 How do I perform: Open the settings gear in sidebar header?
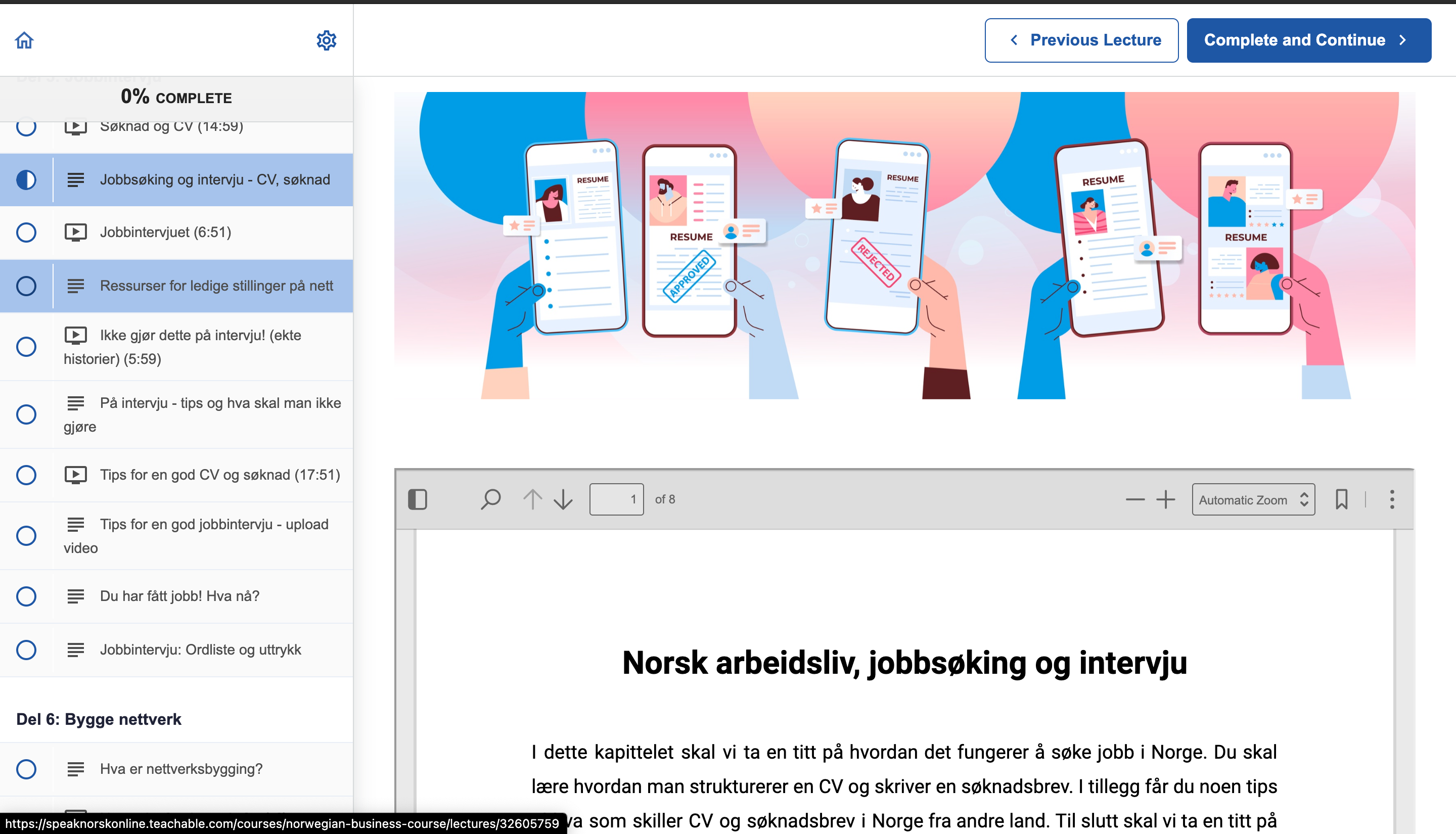coord(327,40)
